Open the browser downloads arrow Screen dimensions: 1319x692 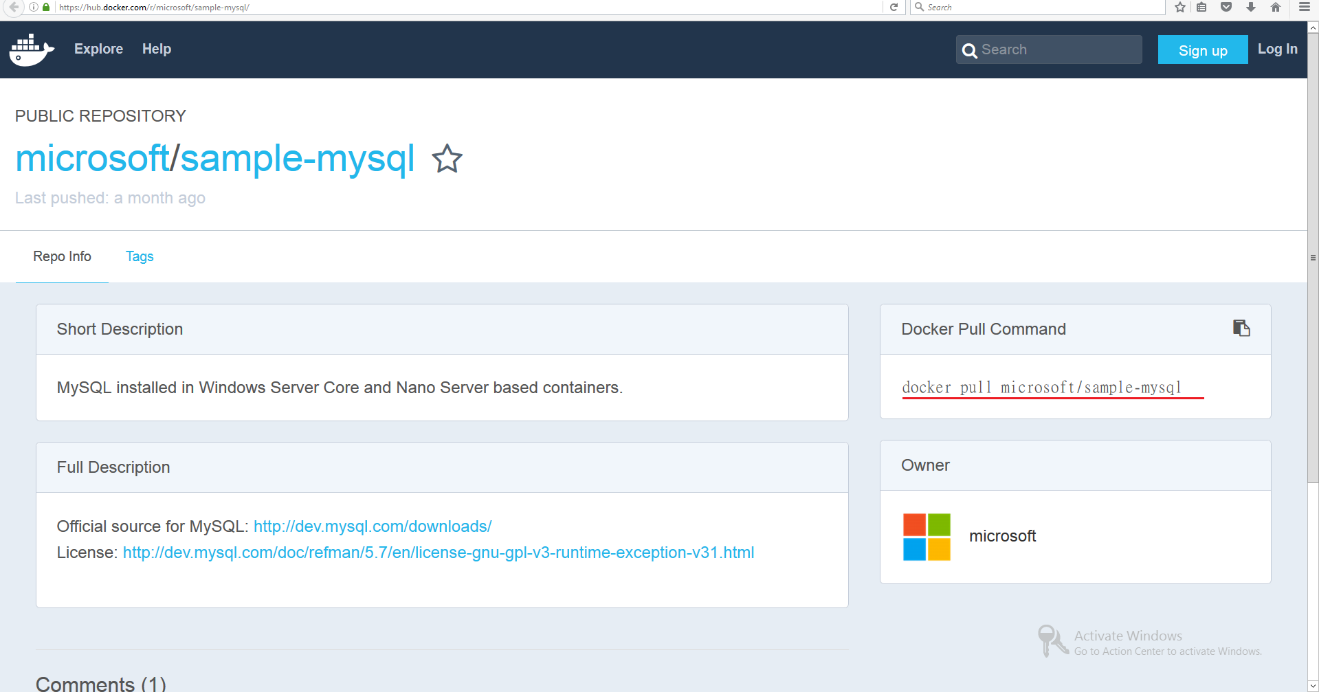[x=1250, y=7]
